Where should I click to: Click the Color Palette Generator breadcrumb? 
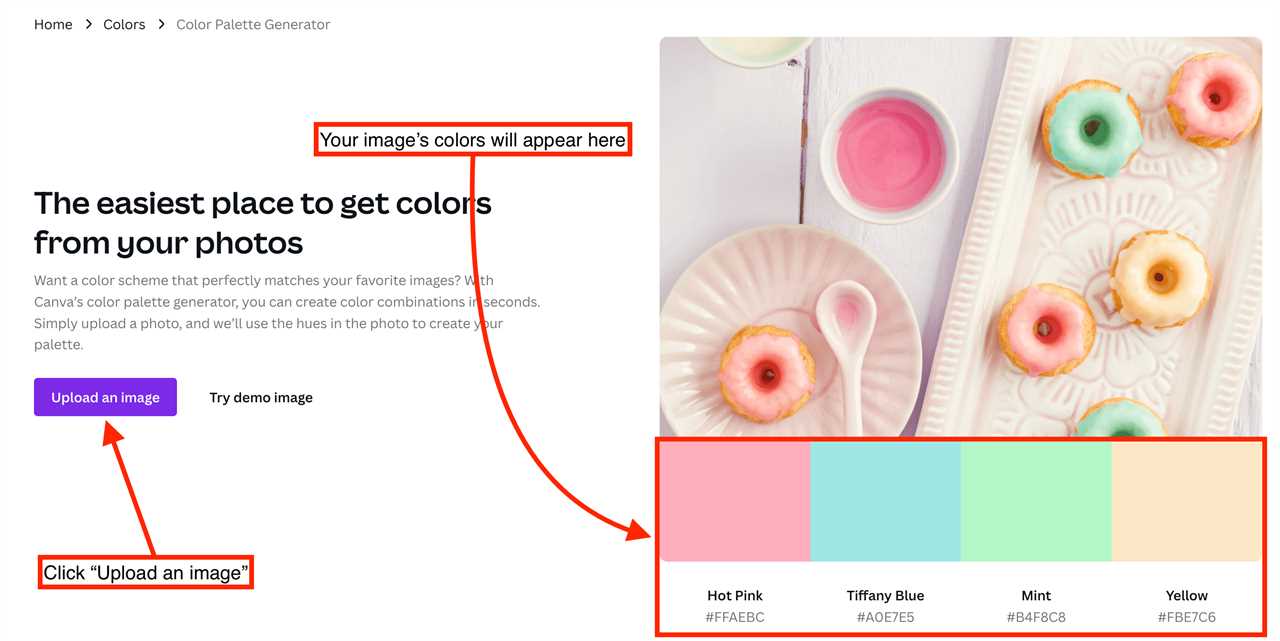(x=253, y=24)
